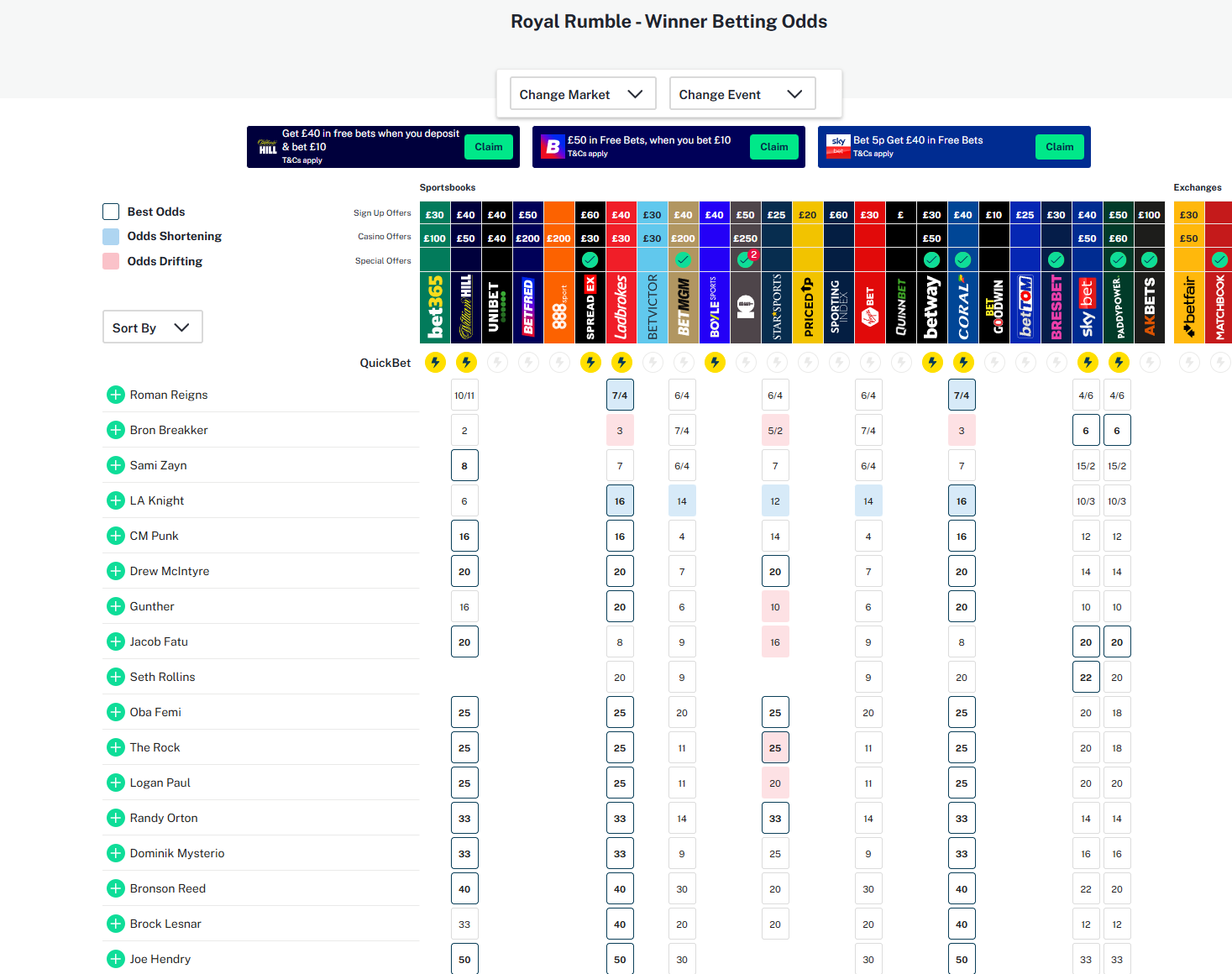Image resolution: width=1232 pixels, height=974 pixels.
Task: Click the Spreadex QuickBet lightning icon
Action: click(590, 362)
